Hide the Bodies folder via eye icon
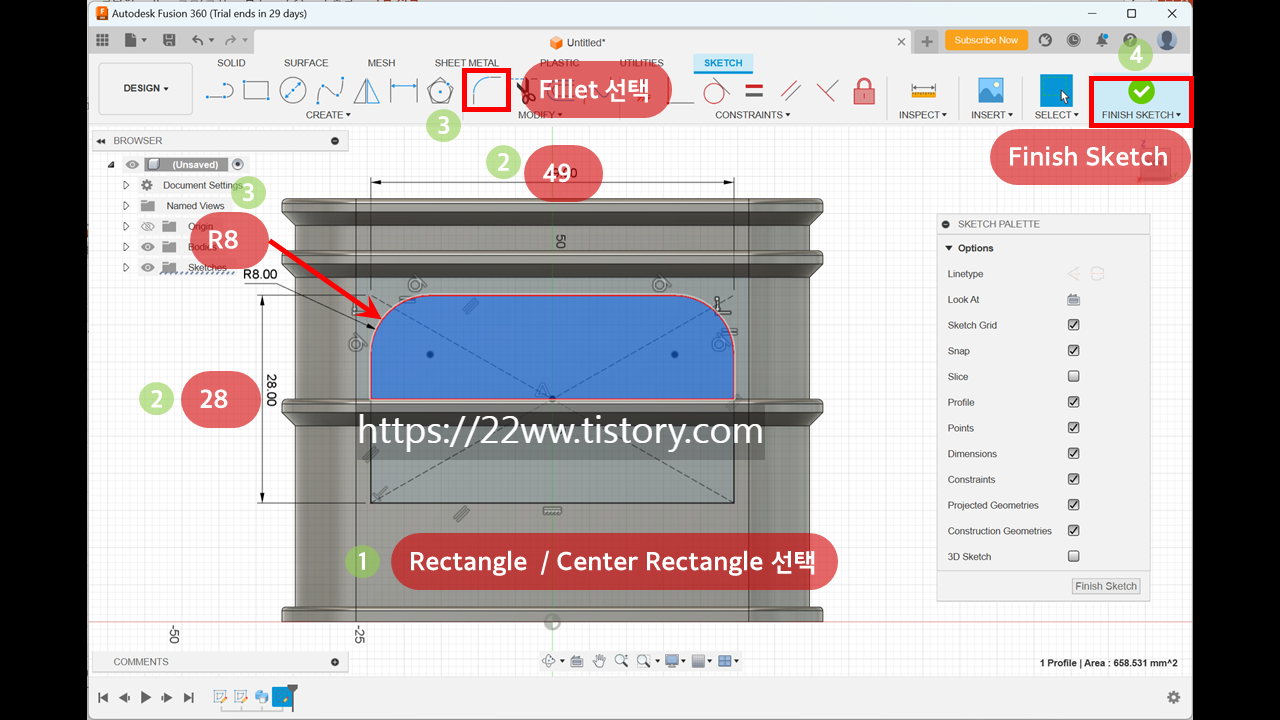Screen dimensions: 1280x720 pos(148,247)
